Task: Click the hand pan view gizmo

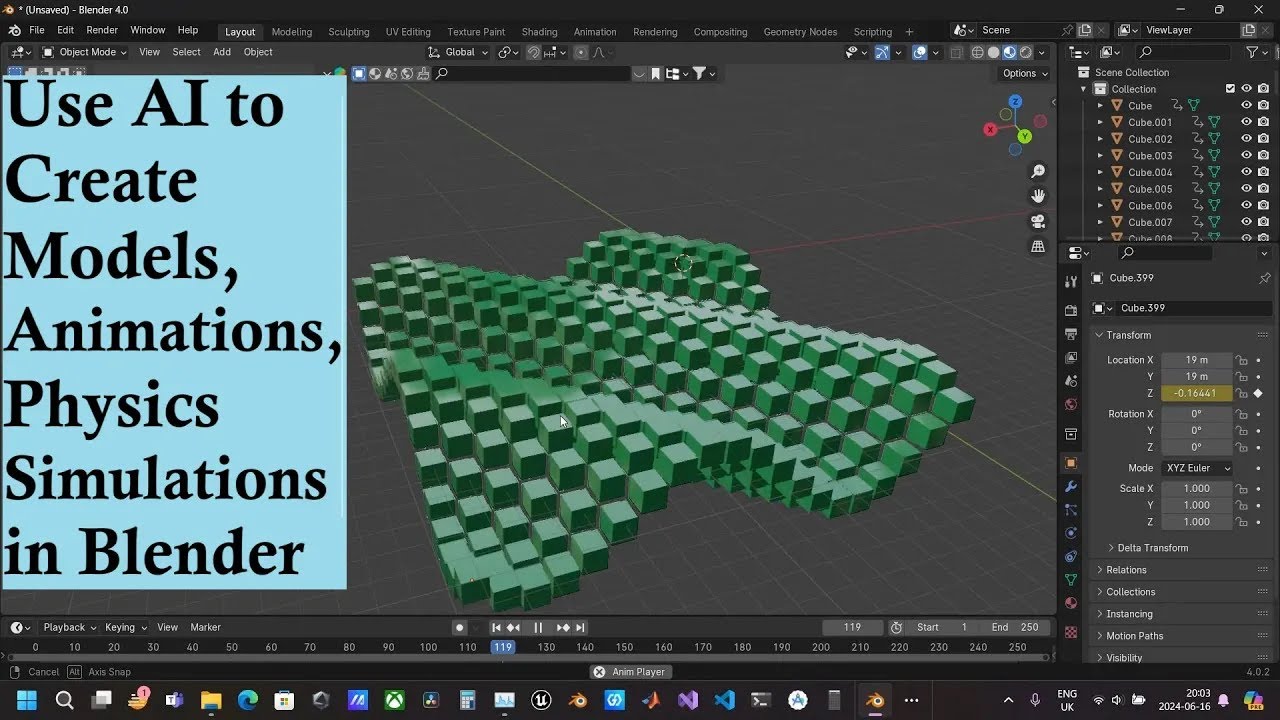Action: click(x=1038, y=196)
